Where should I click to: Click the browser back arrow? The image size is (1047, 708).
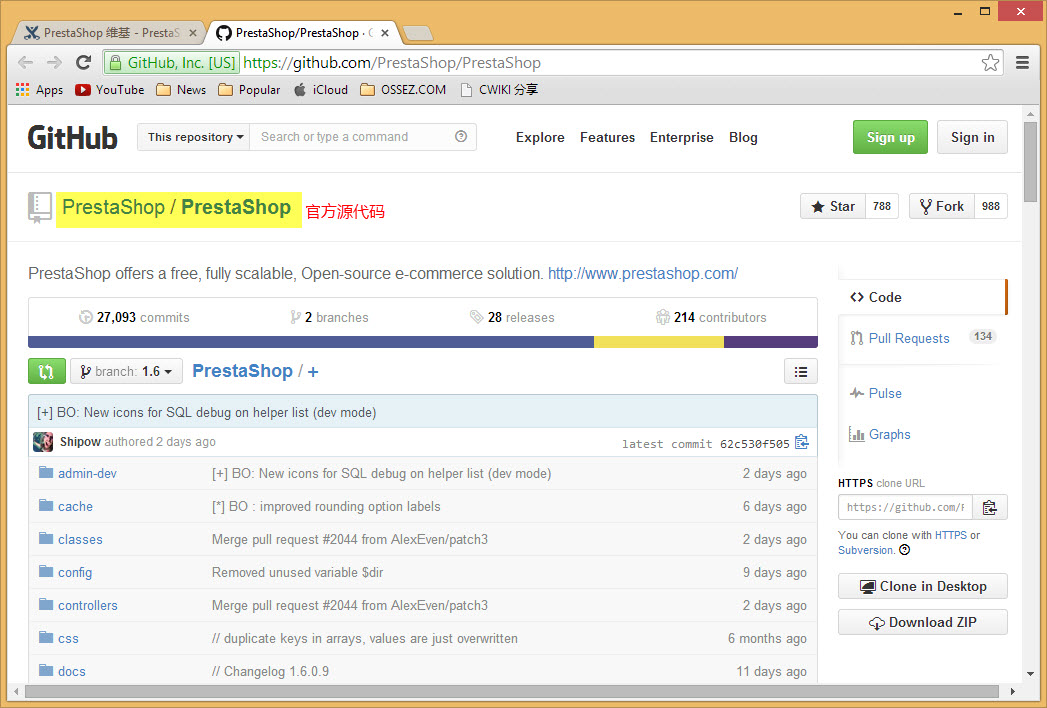(x=25, y=63)
